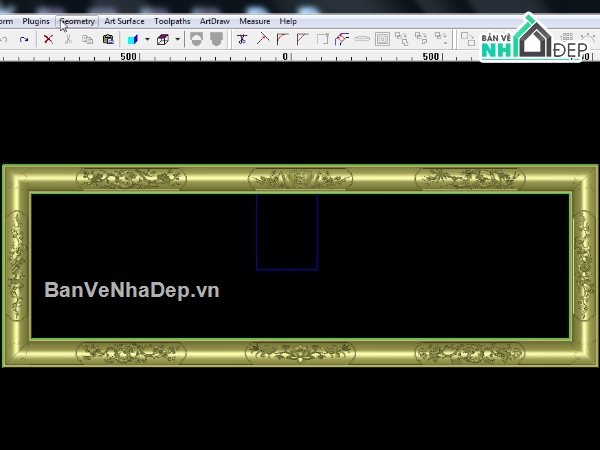Click the redo arrow icon

click(x=24, y=39)
